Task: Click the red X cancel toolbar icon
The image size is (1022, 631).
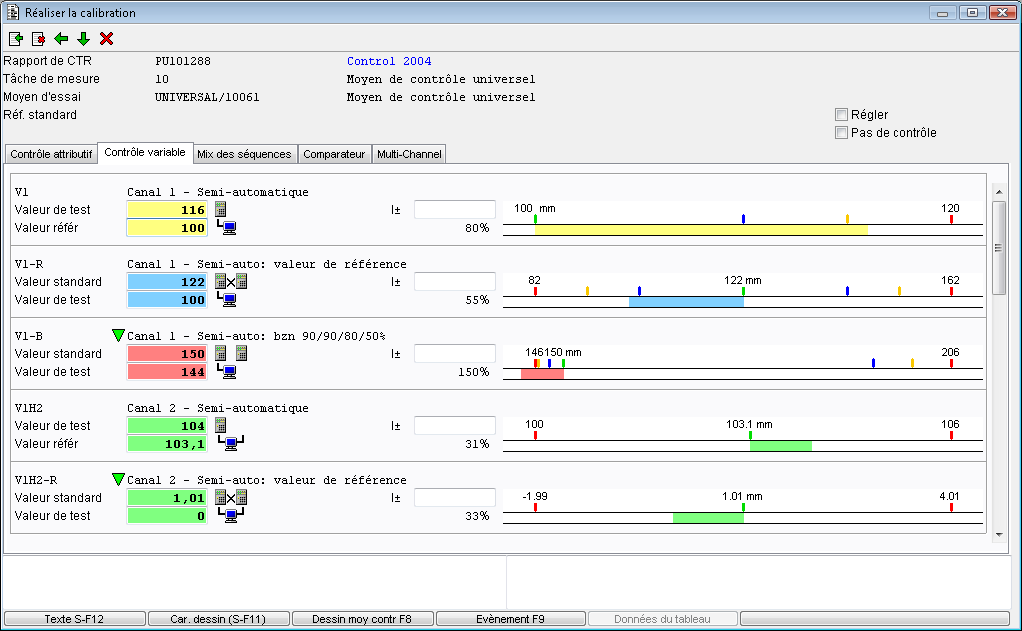Action: click(x=106, y=39)
